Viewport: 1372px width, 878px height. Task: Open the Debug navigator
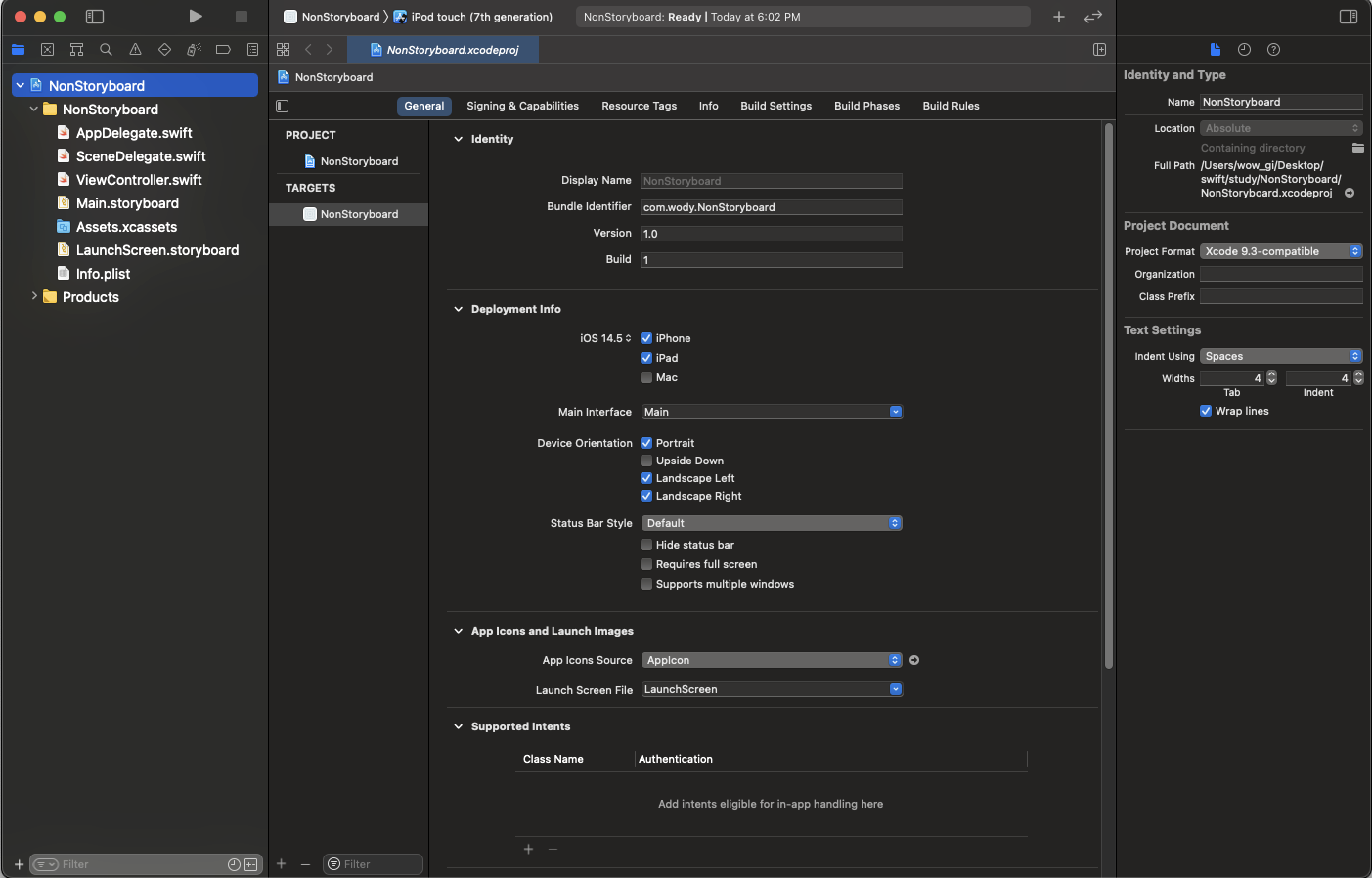194,49
